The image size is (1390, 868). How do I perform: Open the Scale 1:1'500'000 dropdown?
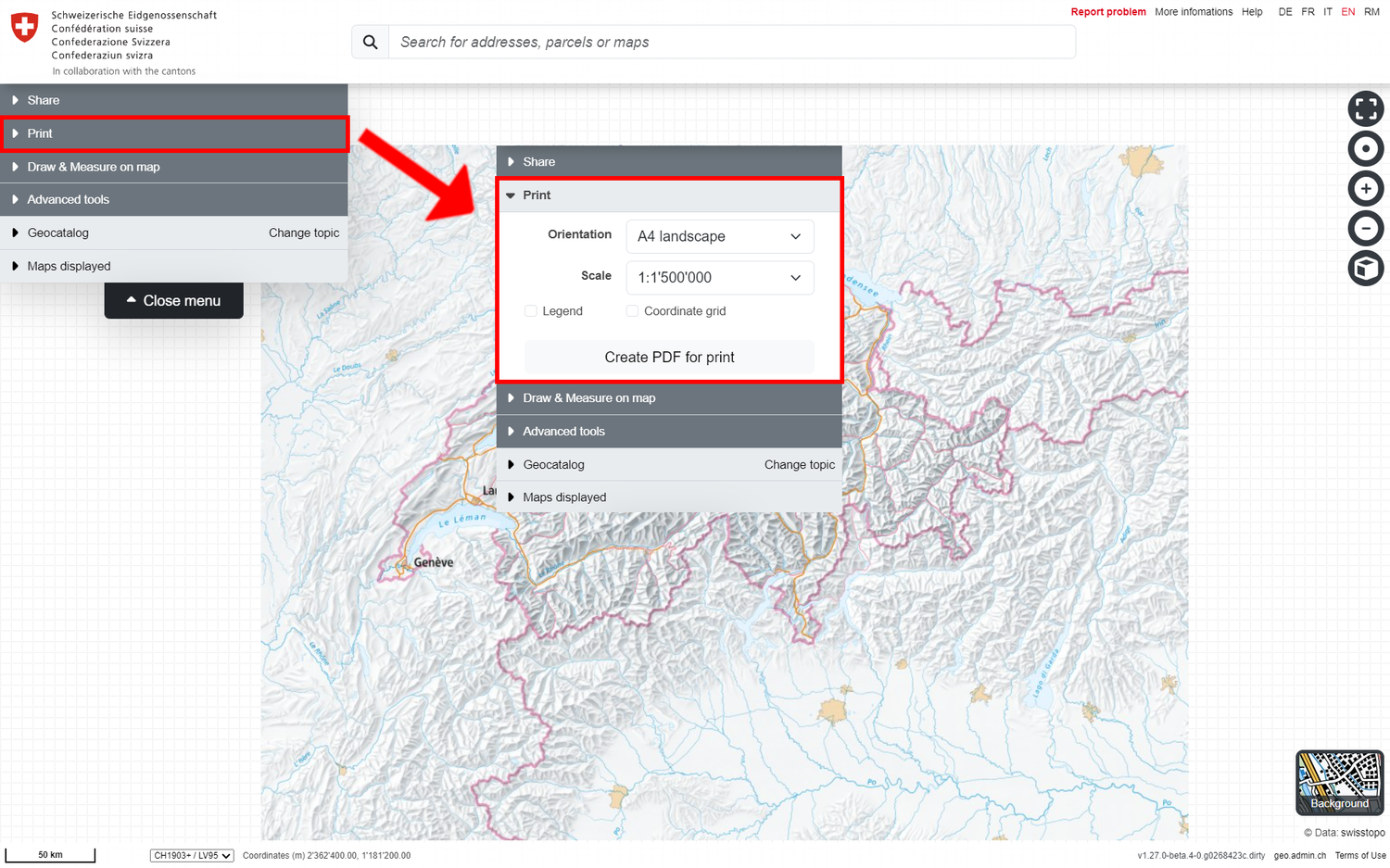720,278
